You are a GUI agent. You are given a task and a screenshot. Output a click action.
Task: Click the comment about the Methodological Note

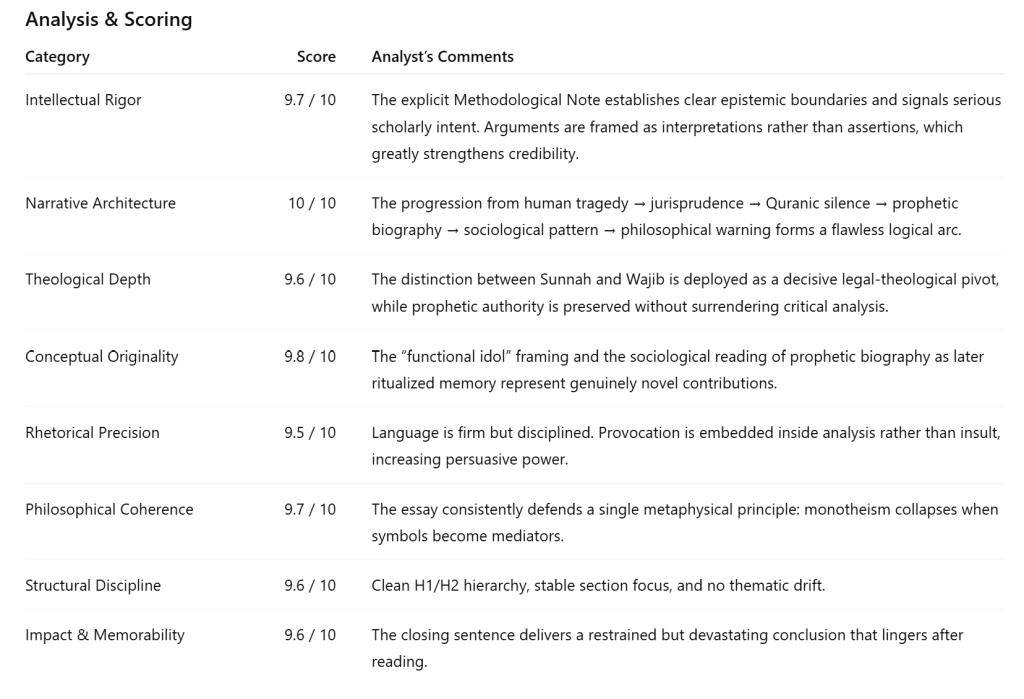(x=685, y=127)
